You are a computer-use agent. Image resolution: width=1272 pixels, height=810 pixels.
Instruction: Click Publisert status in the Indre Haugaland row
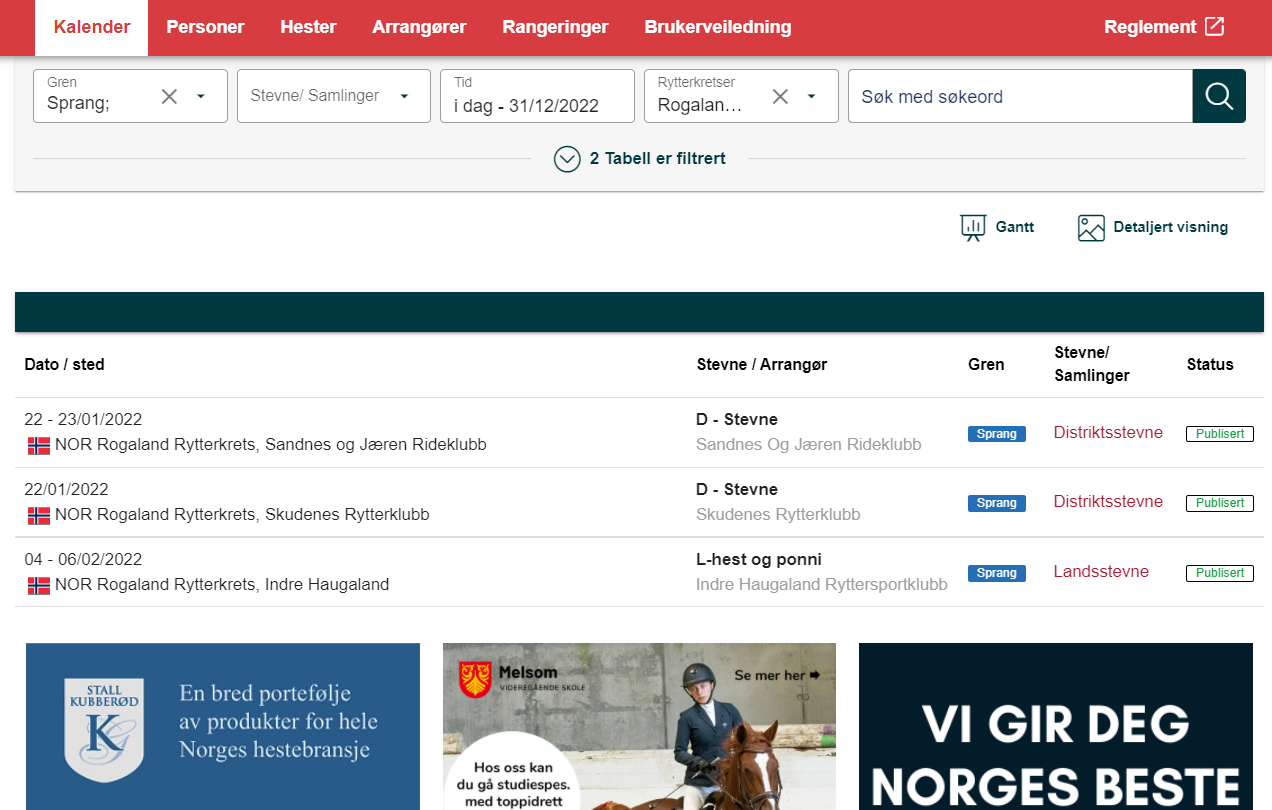pyautogui.click(x=1220, y=573)
